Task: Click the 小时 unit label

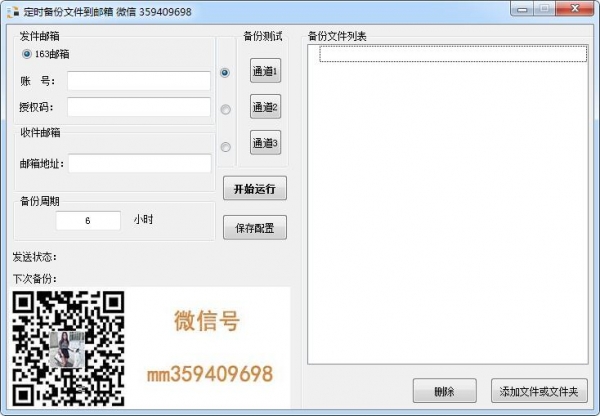Action: [143, 219]
